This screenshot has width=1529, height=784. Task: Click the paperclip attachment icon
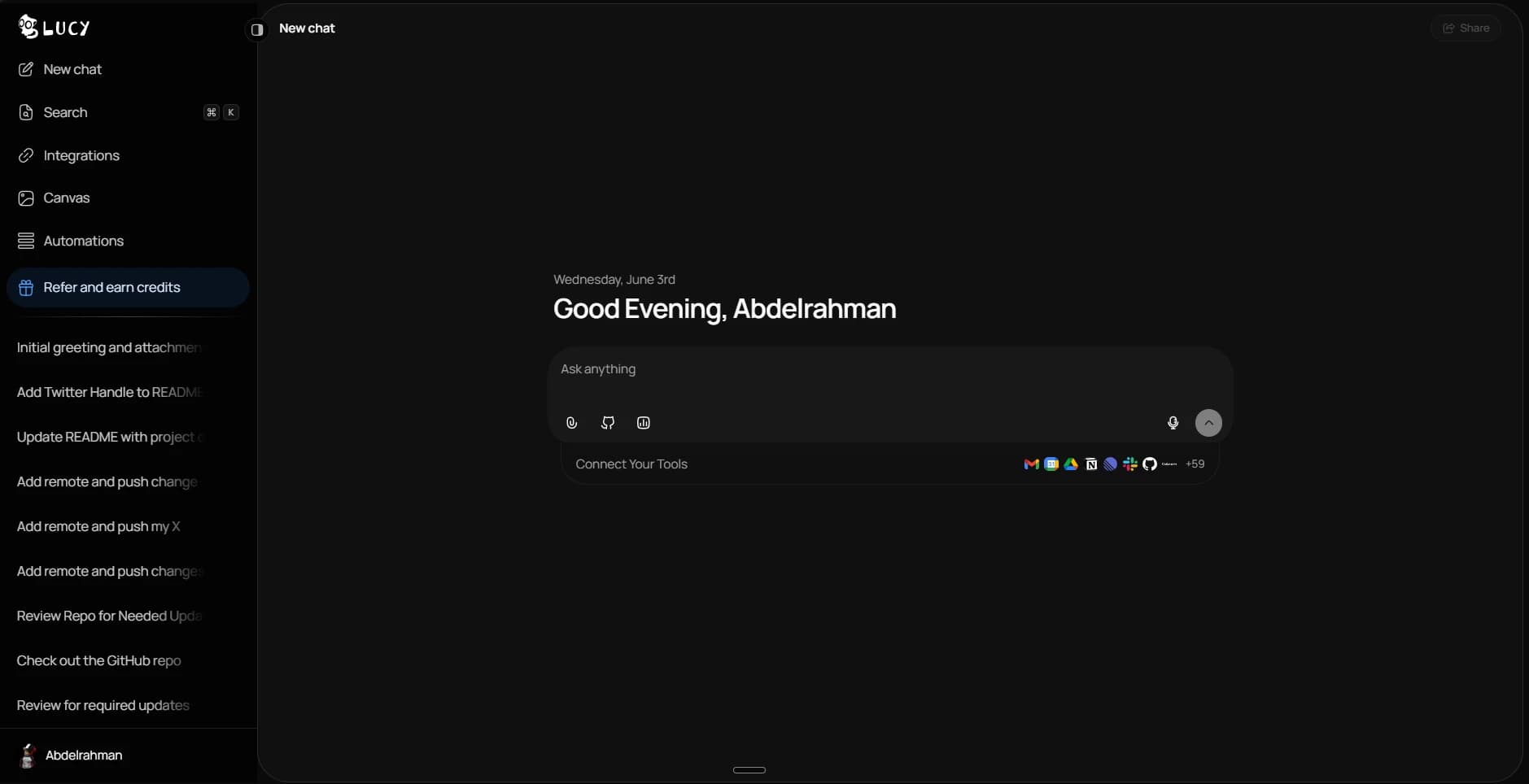(572, 423)
